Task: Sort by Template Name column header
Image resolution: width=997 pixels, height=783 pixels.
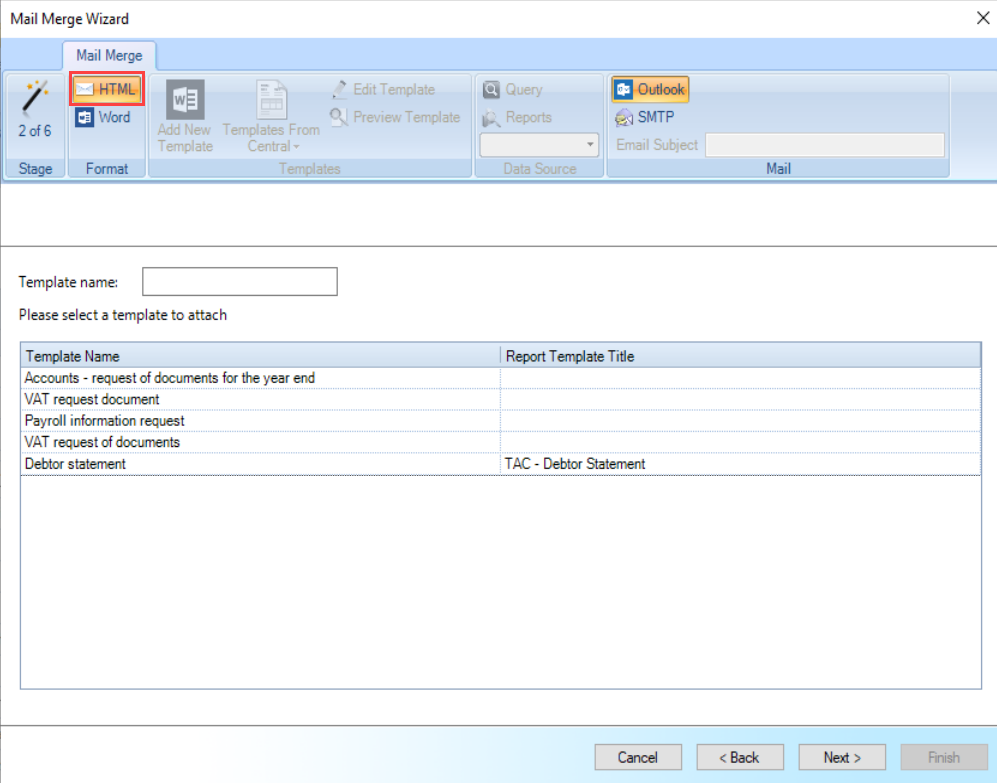Action: click(x=261, y=356)
